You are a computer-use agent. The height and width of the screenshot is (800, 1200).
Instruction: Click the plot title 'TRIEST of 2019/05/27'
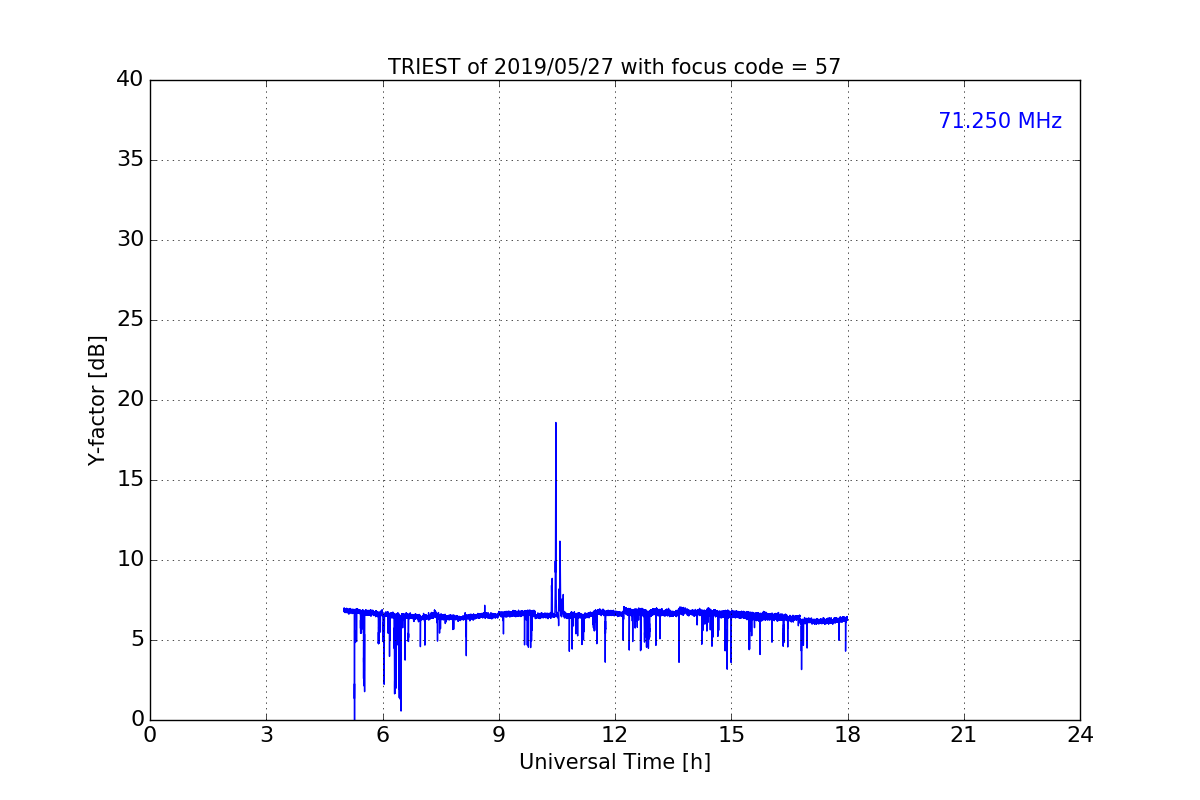pos(501,67)
